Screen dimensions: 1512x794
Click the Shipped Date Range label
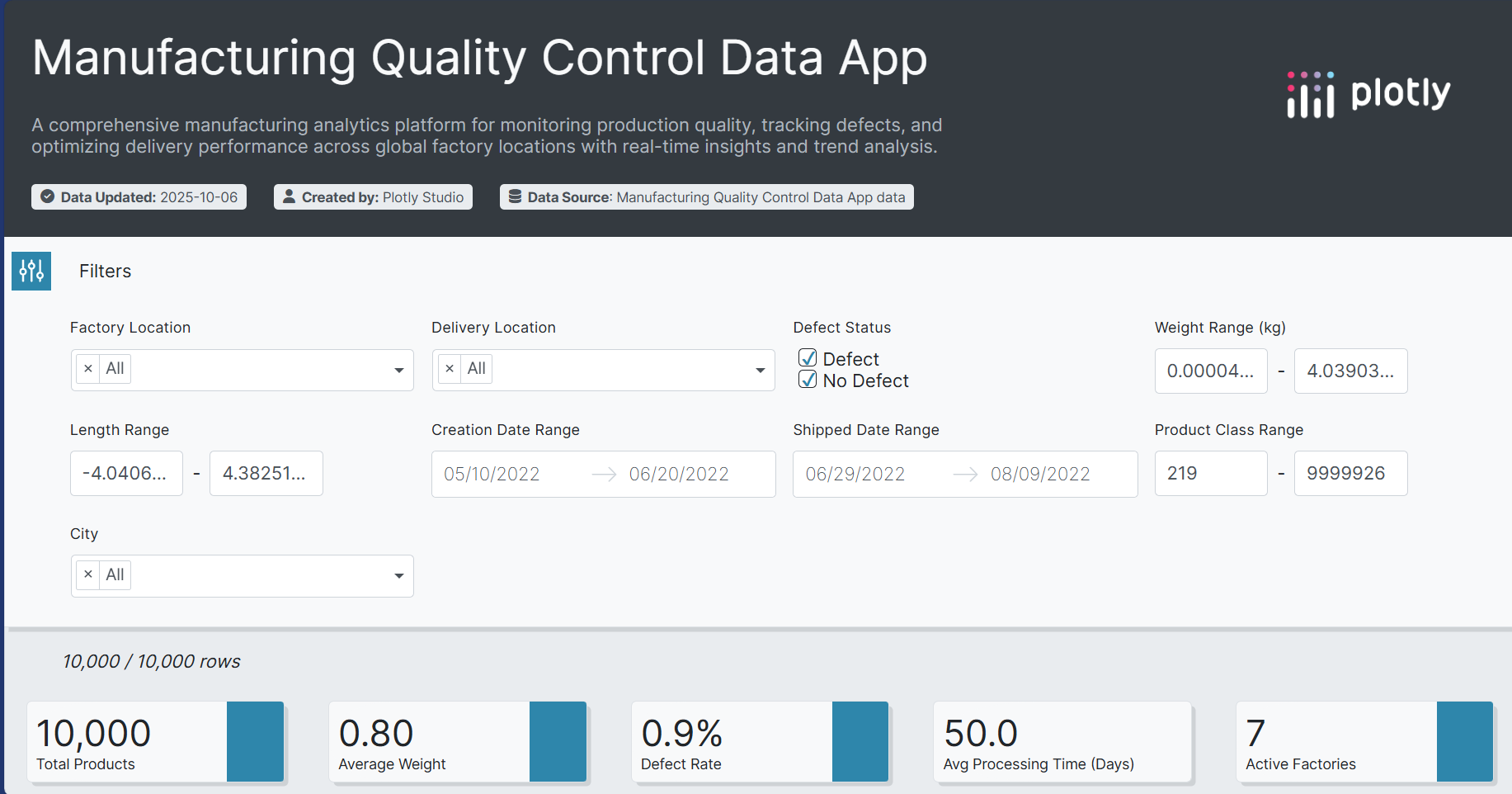tap(866, 430)
